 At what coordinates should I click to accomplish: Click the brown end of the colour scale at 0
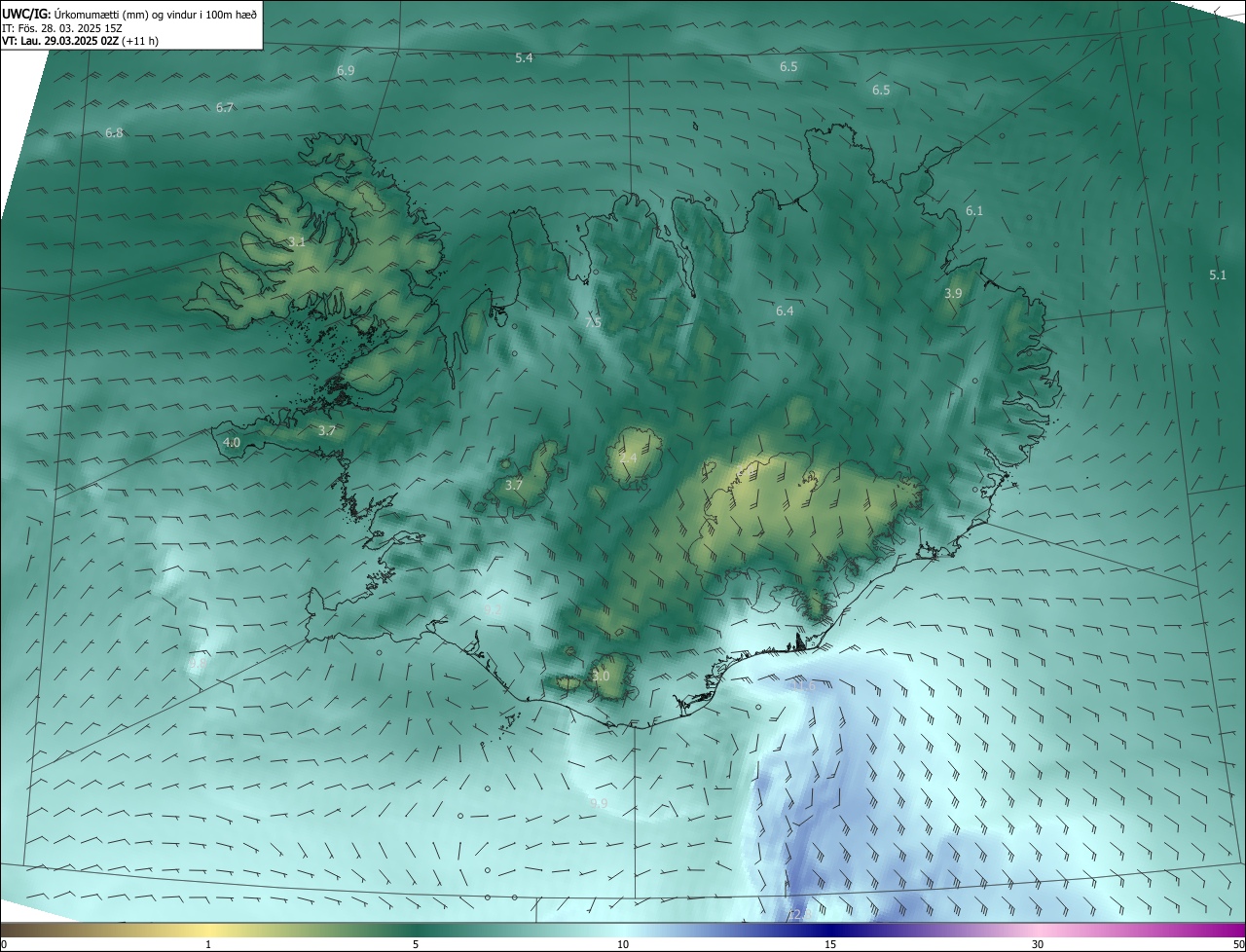pyautogui.click(x=4, y=931)
